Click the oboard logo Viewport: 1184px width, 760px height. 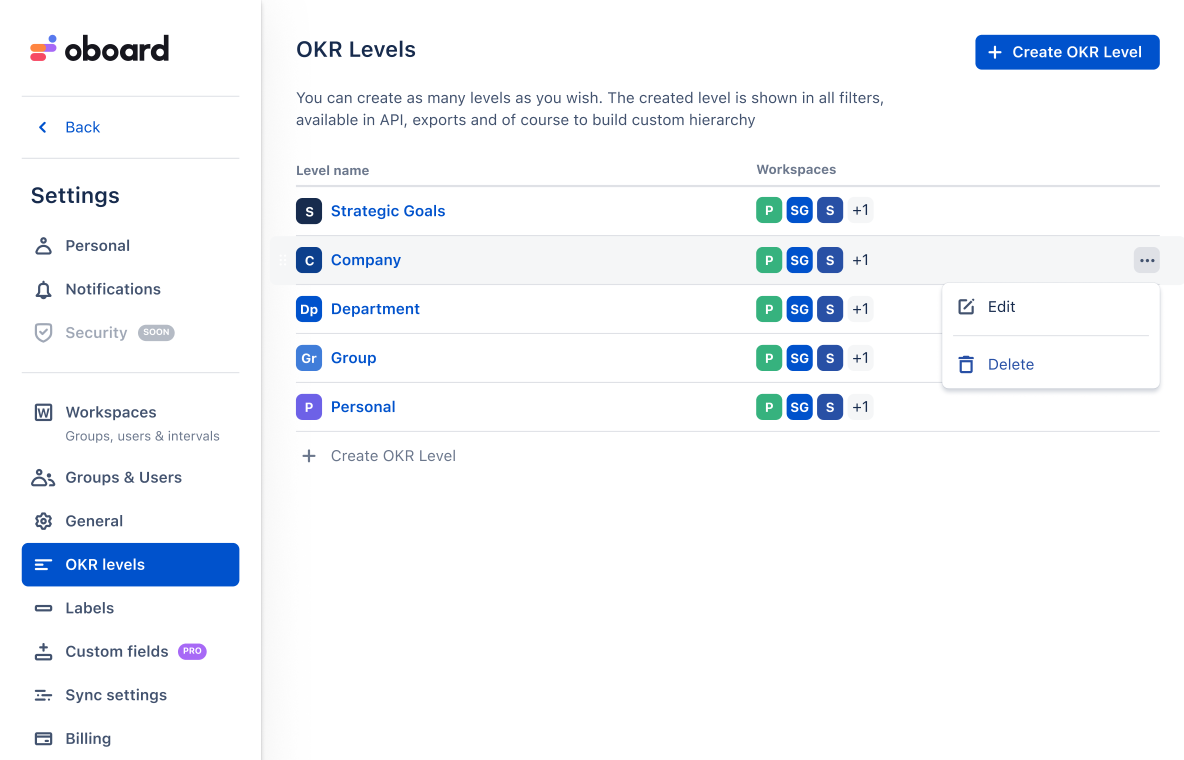[x=99, y=49]
